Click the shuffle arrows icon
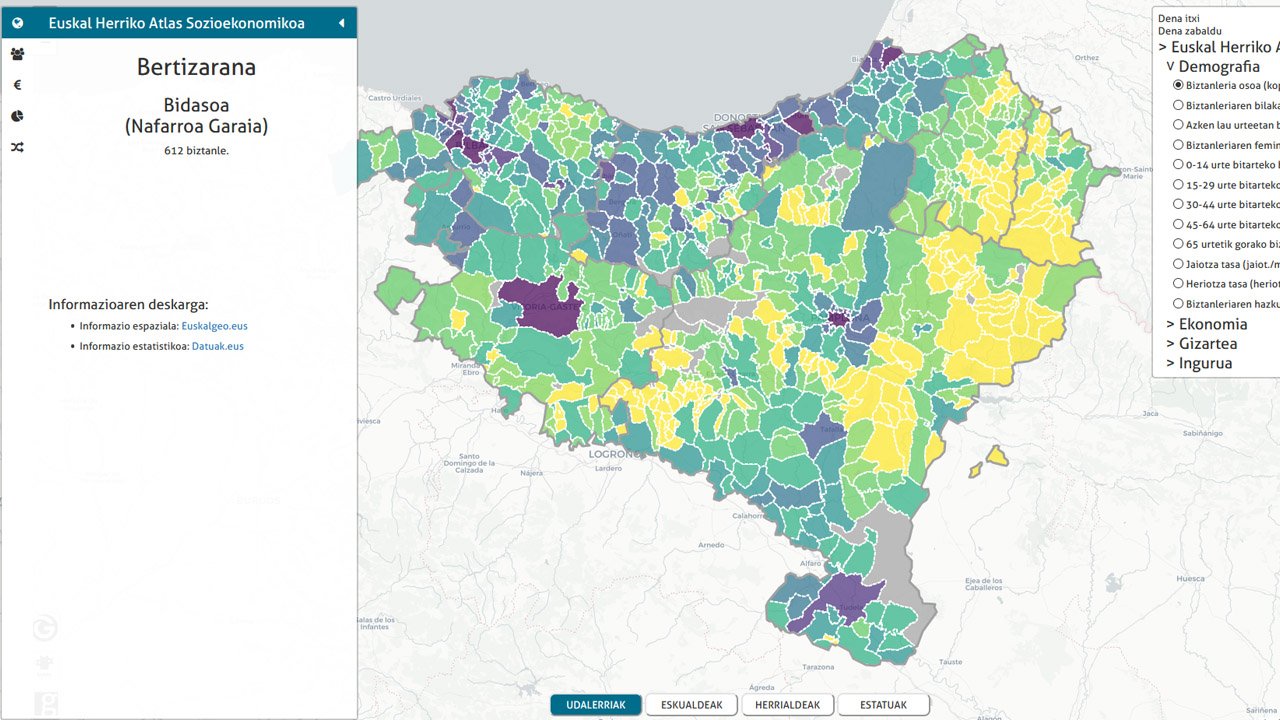Viewport: 1280px width, 720px height. coord(17,148)
